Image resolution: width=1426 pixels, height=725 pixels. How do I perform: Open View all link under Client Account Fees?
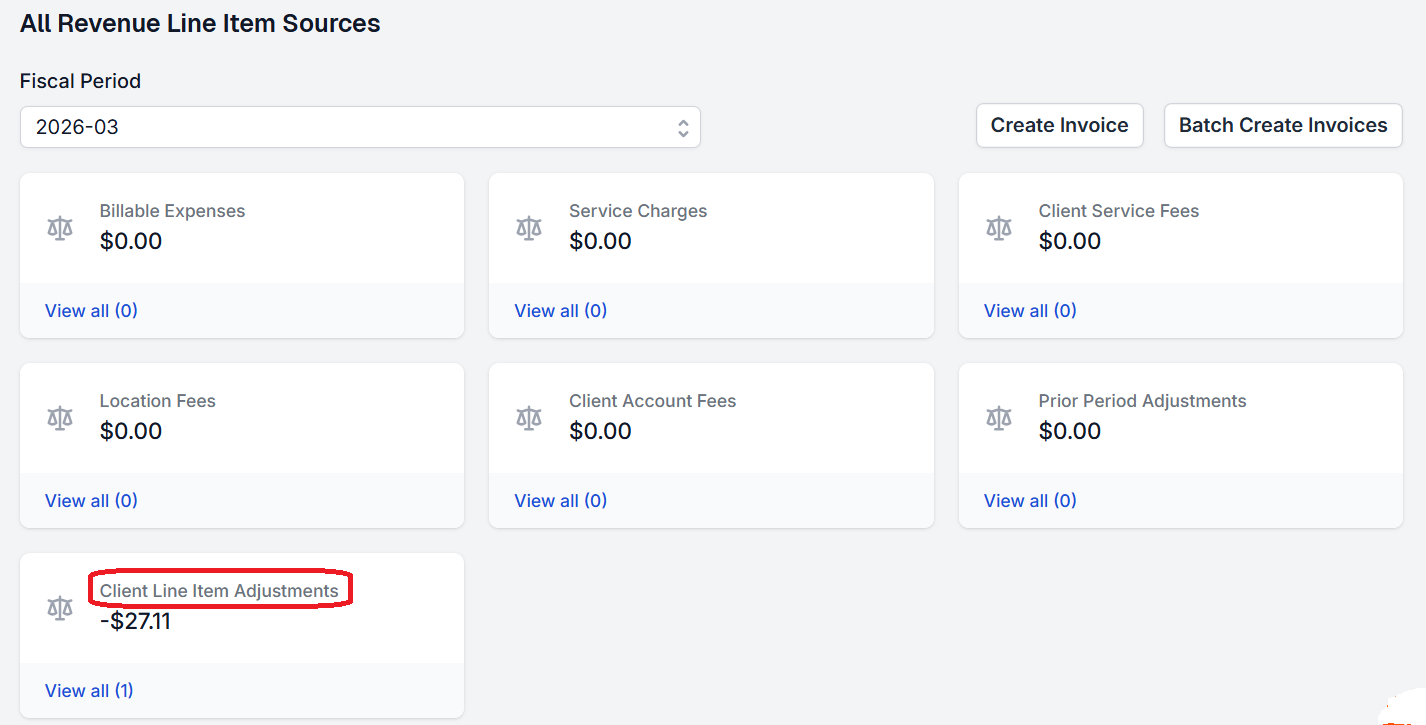[x=560, y=501]
